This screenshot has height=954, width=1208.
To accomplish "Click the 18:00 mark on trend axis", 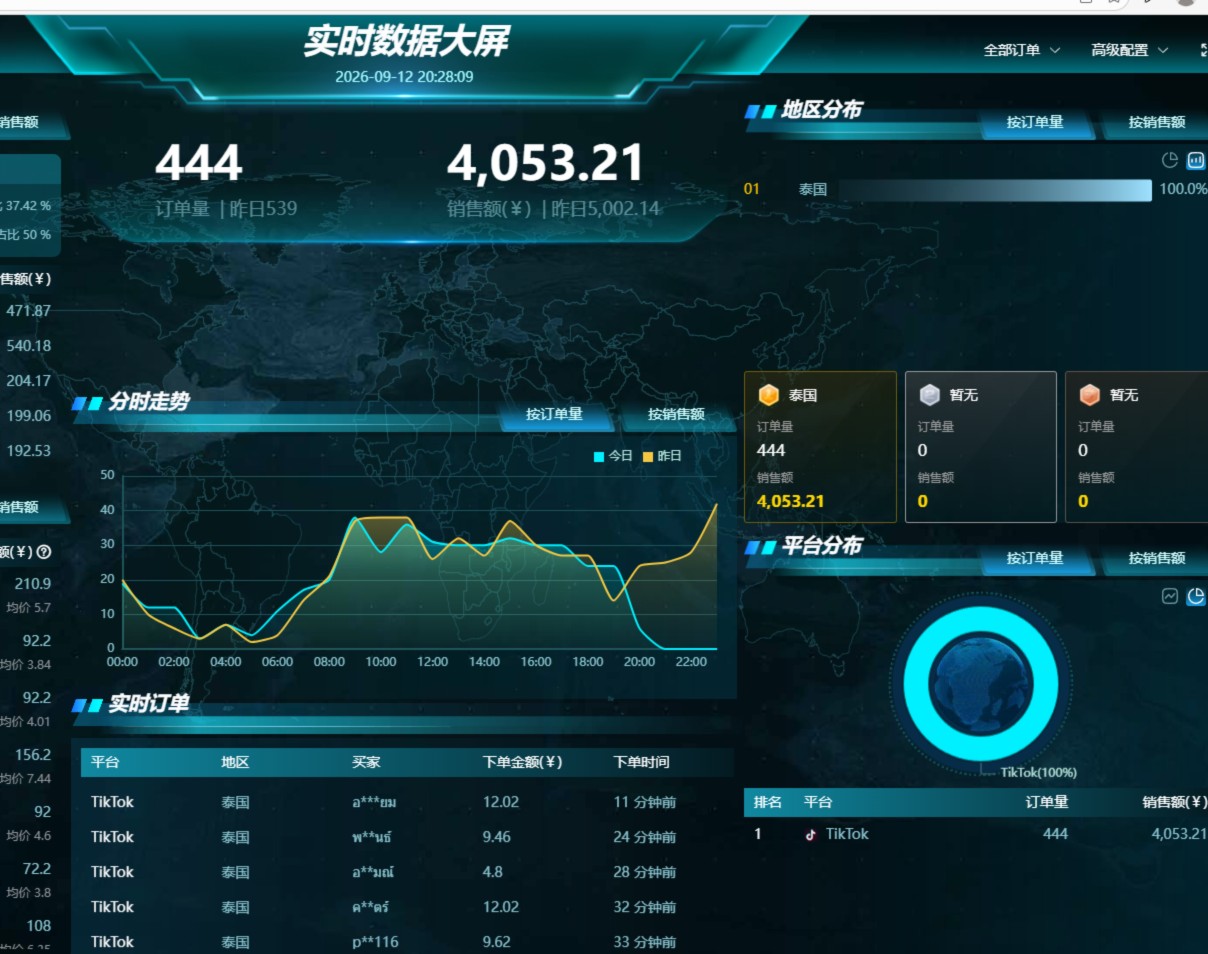I will [588, 662].
